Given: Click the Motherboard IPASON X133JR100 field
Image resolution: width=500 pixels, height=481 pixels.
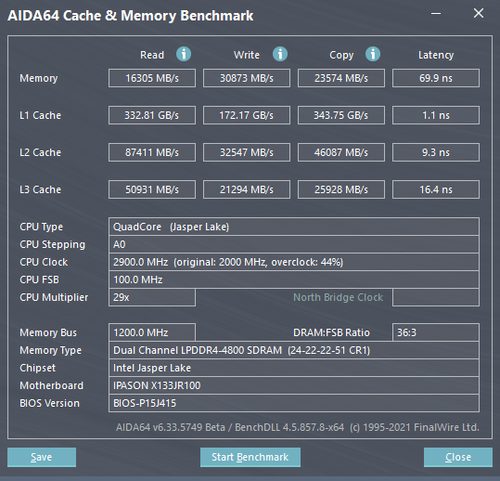Looking at the screenshot, I should [294, 385].
